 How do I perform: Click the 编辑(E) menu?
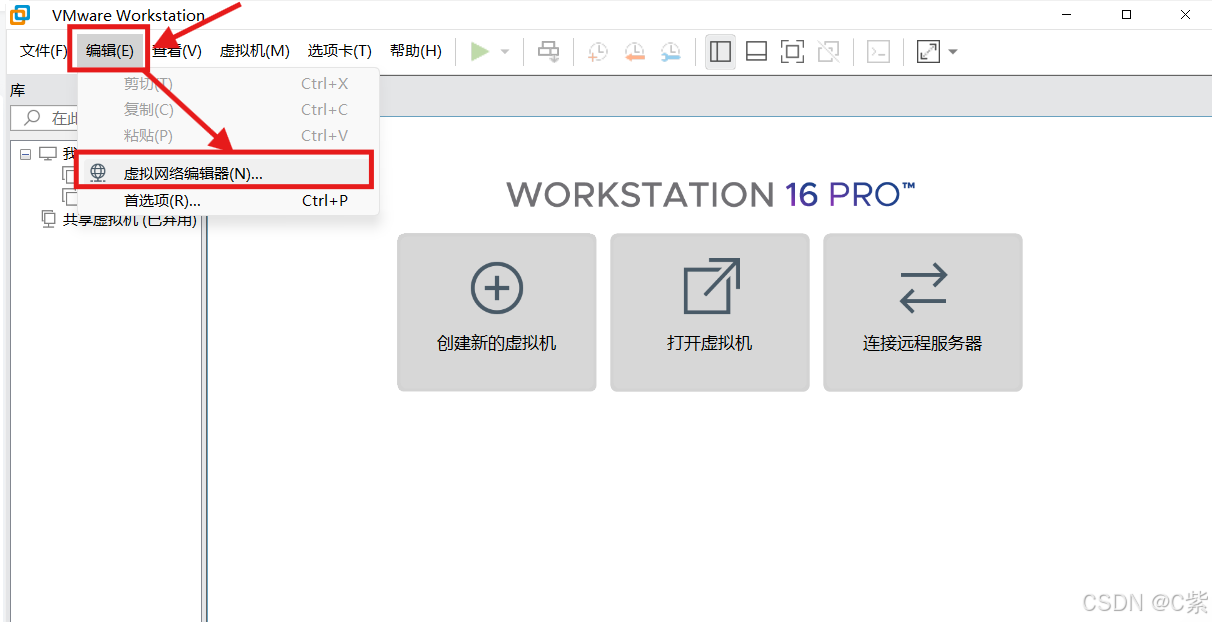[109, 51]
